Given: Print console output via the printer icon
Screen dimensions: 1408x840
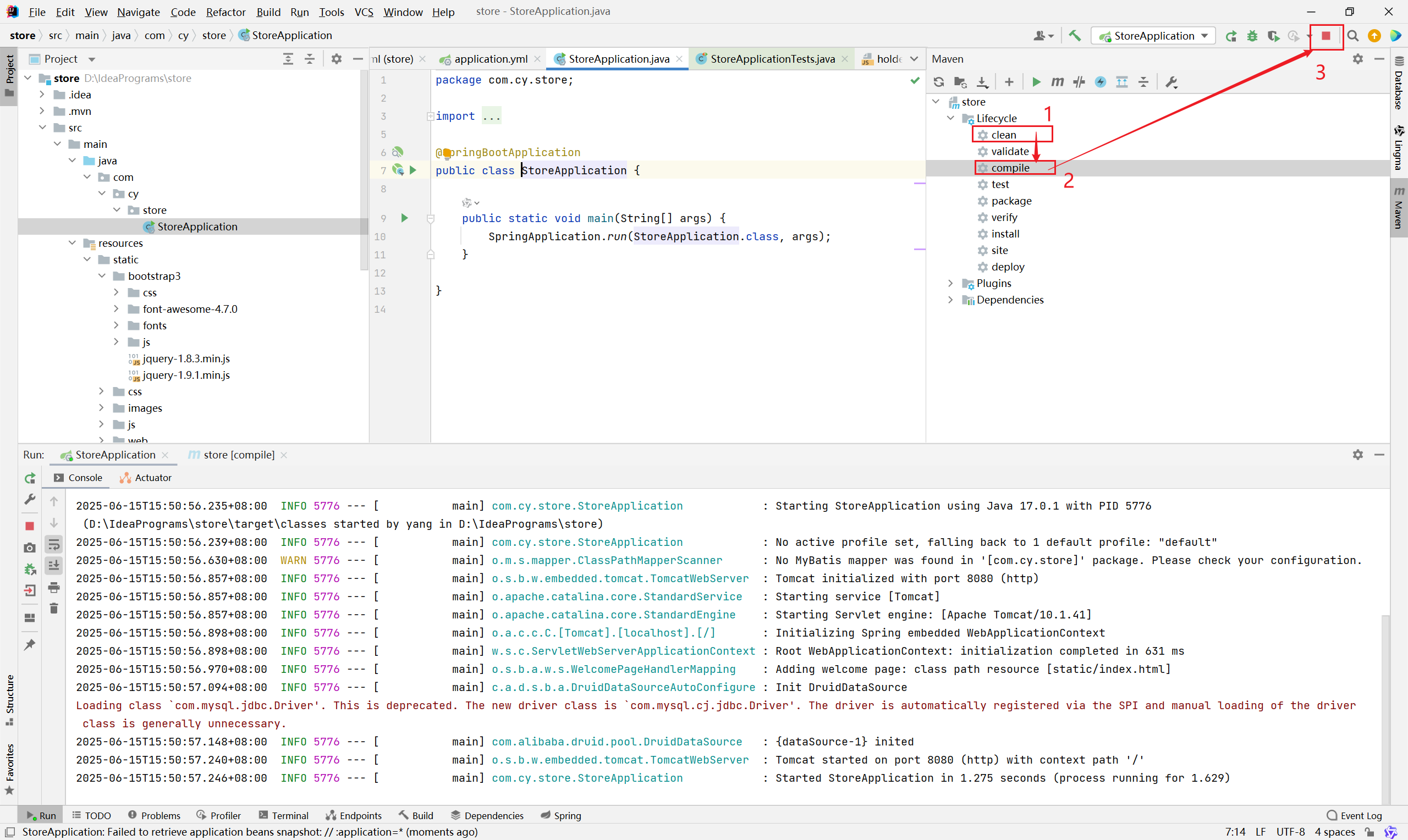Looking at the screenshot, I should point(54,588).
